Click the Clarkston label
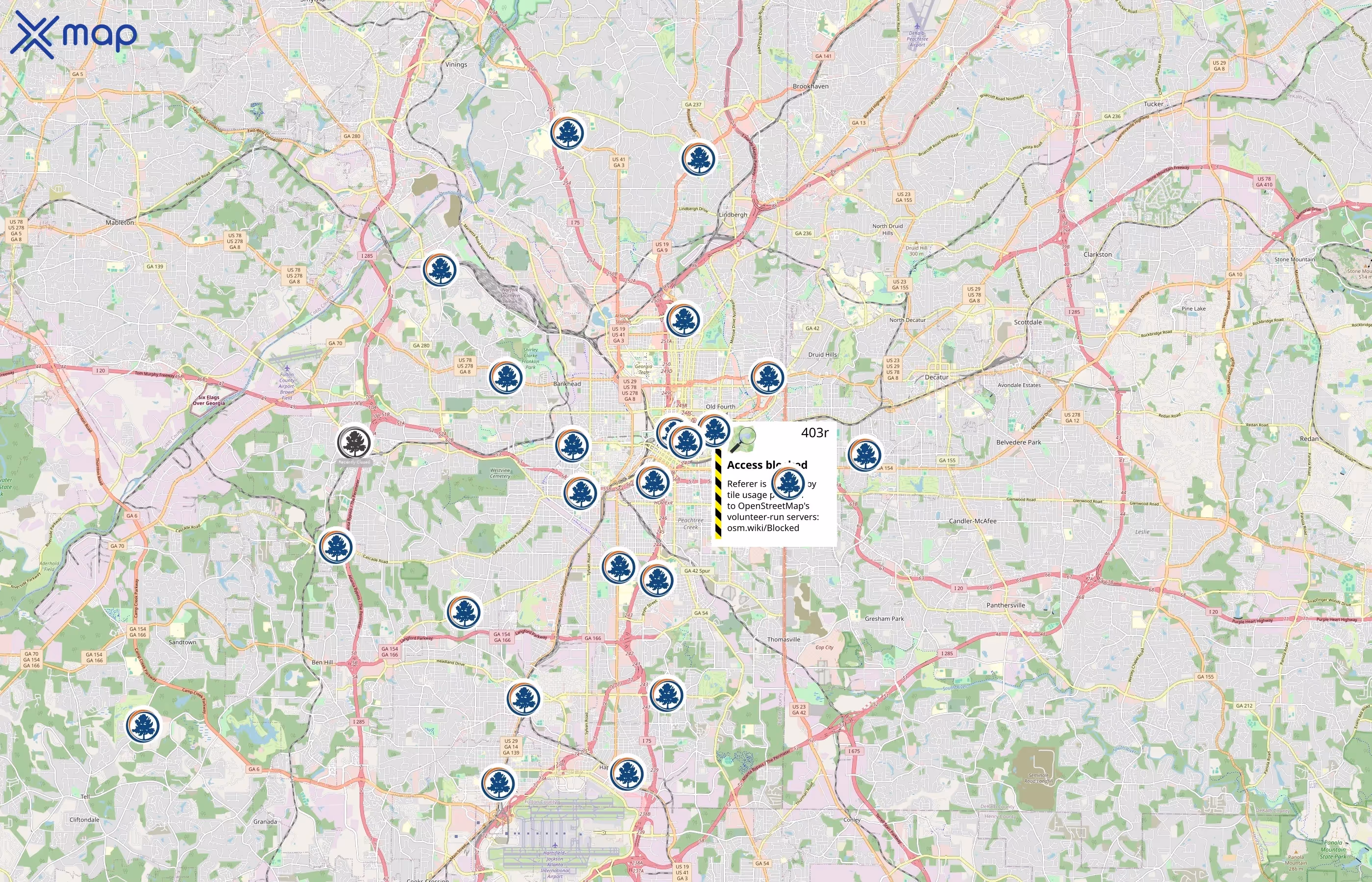Viewport: 1372px width, 882px height. coord(1097,254)
